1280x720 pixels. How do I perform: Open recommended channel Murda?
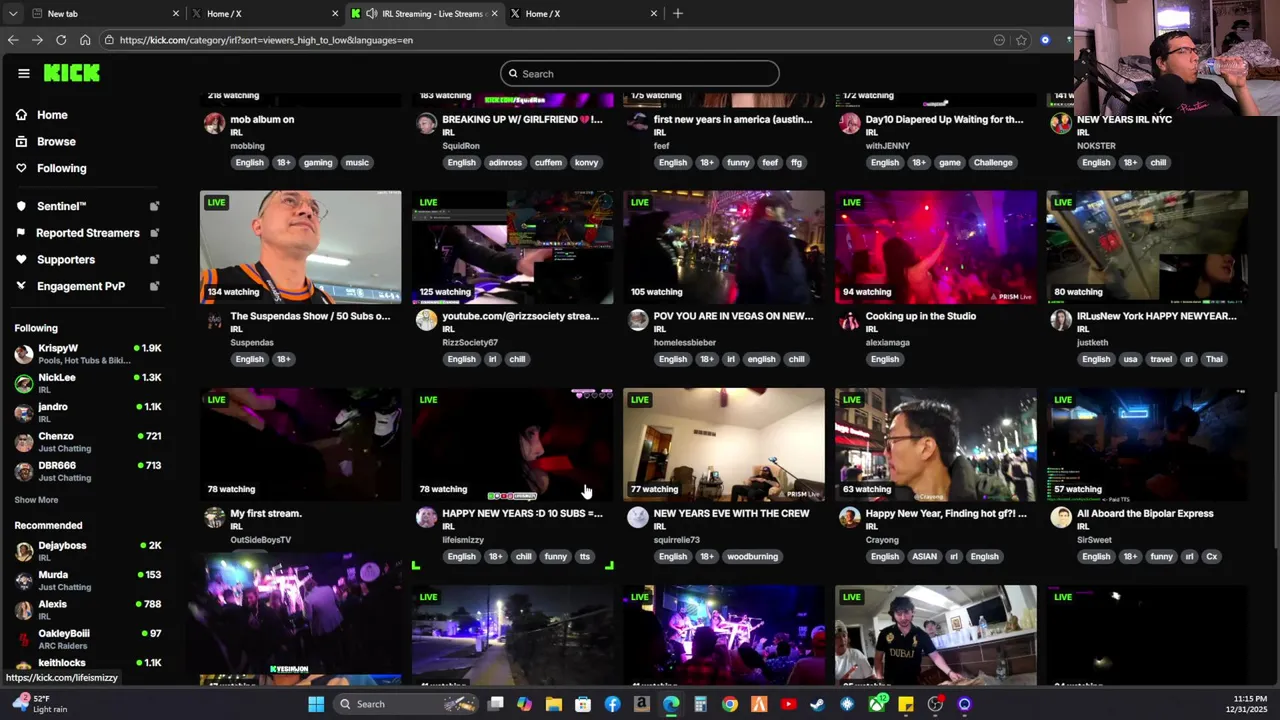pyautogui.click(x=88, y=580)
